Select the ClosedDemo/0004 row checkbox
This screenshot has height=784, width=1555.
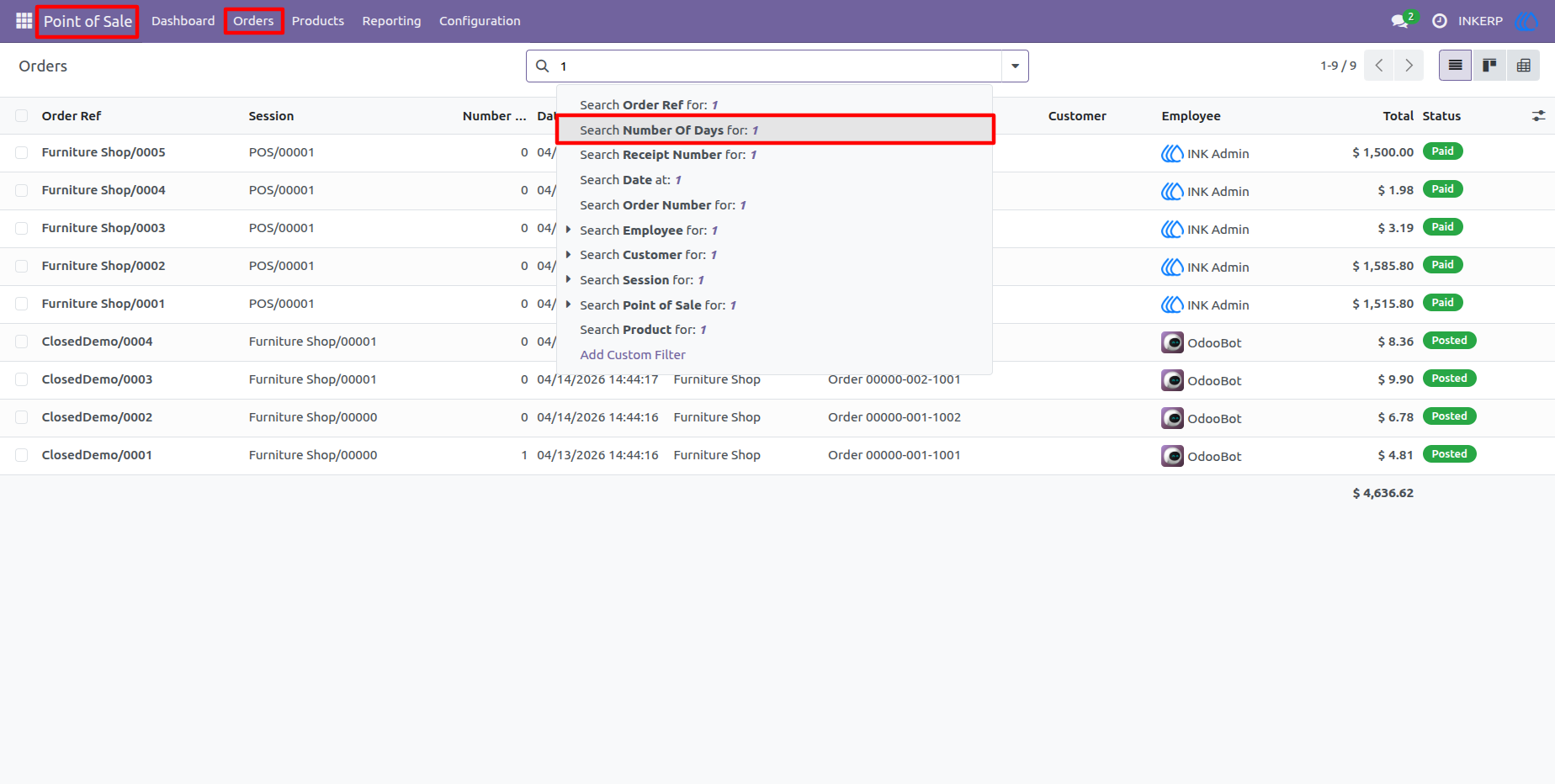[22, 342]
